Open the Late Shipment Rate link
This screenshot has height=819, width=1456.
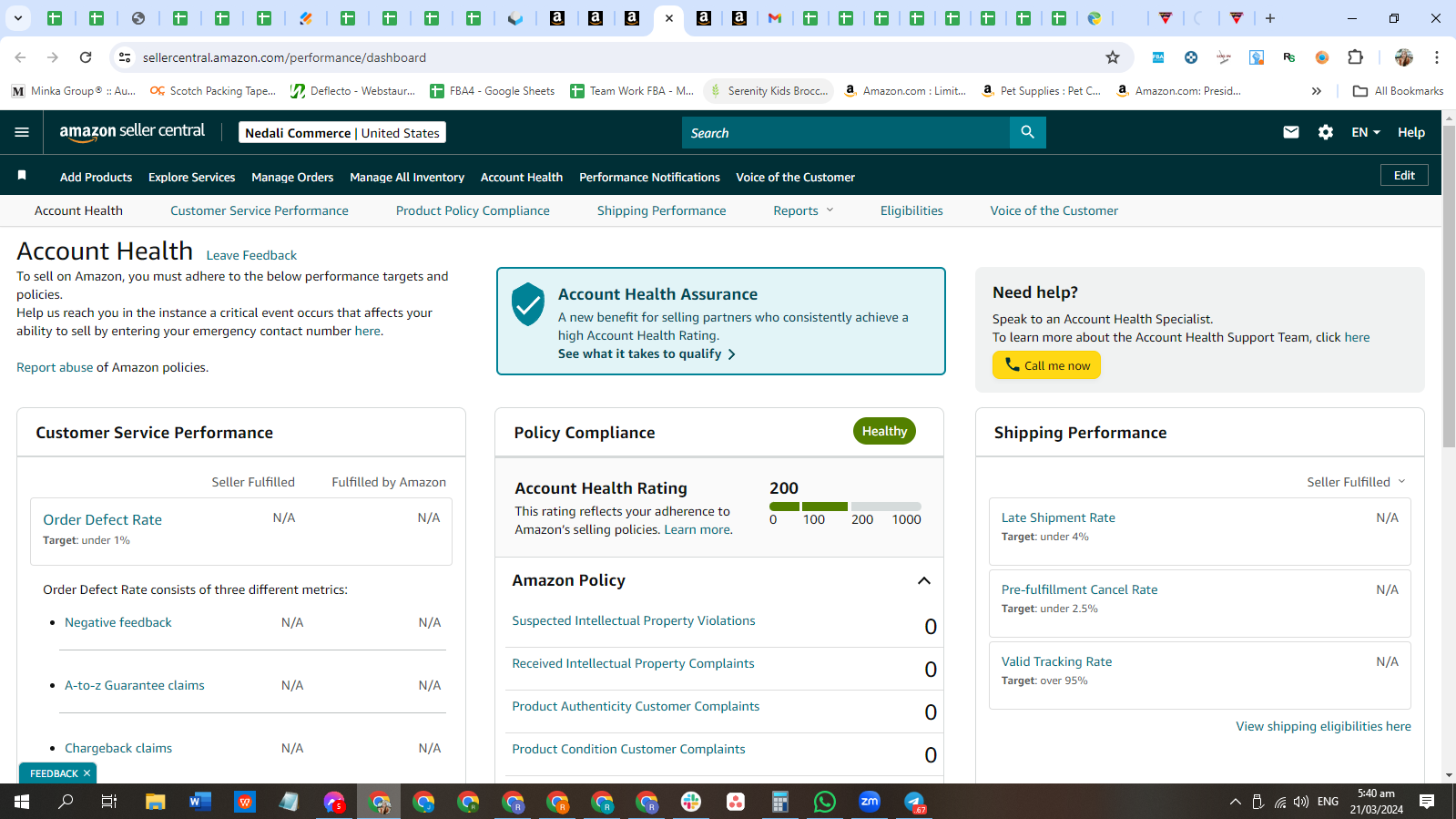click(x=1058, y=517)
